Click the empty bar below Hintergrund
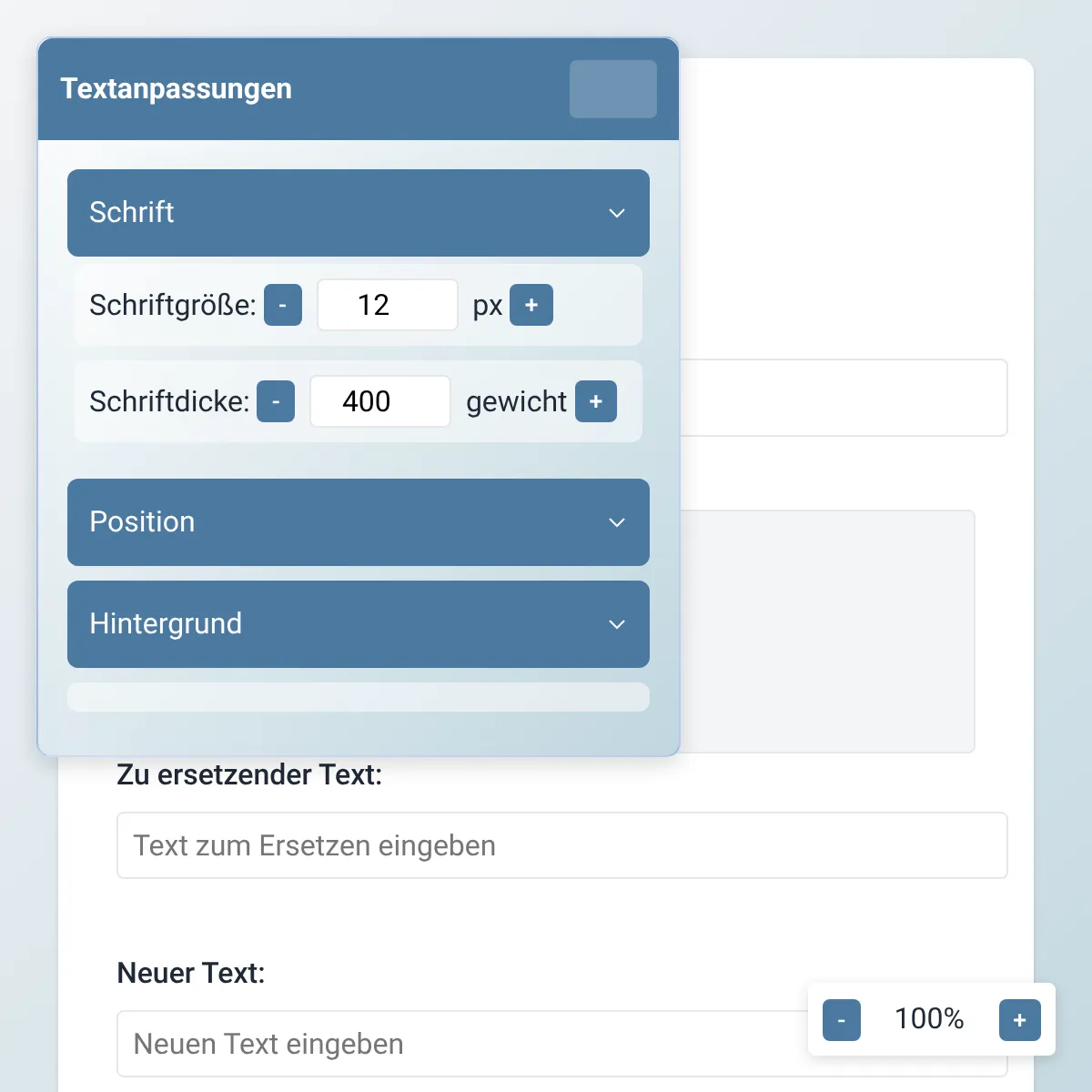 click(359, 697)
